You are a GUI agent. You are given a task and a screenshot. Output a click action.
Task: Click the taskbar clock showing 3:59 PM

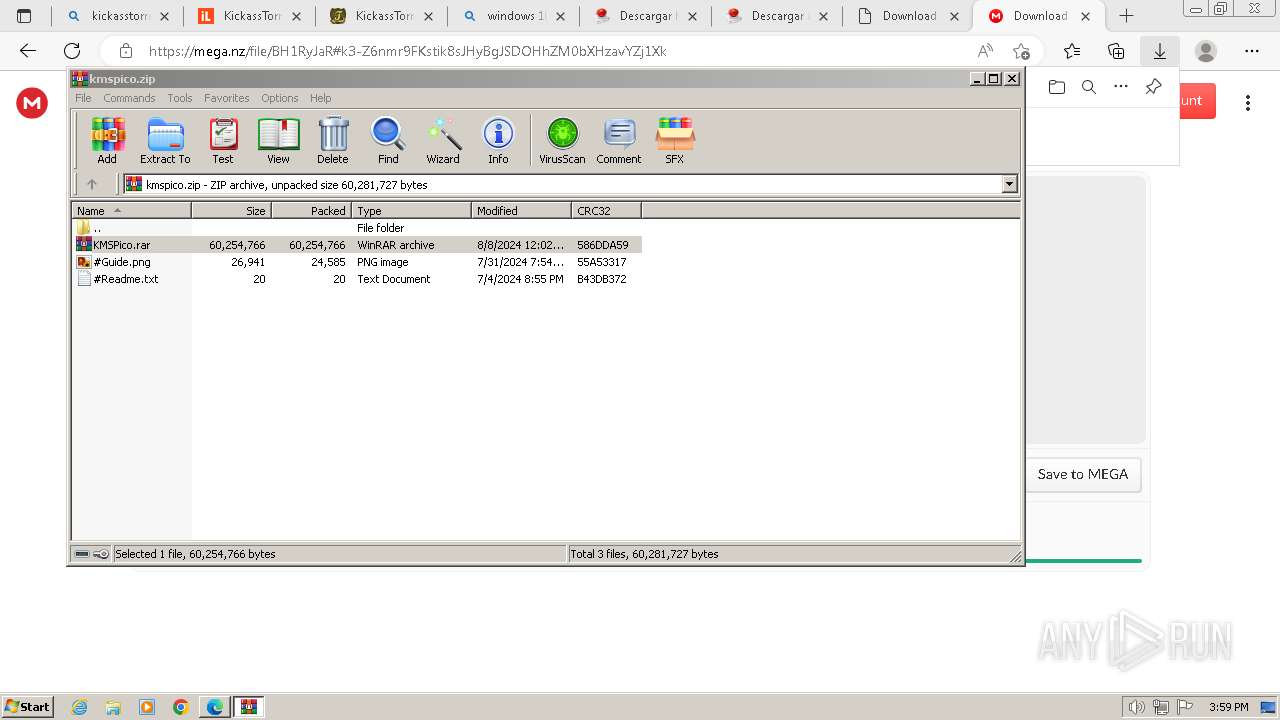tap(1228, 707)
